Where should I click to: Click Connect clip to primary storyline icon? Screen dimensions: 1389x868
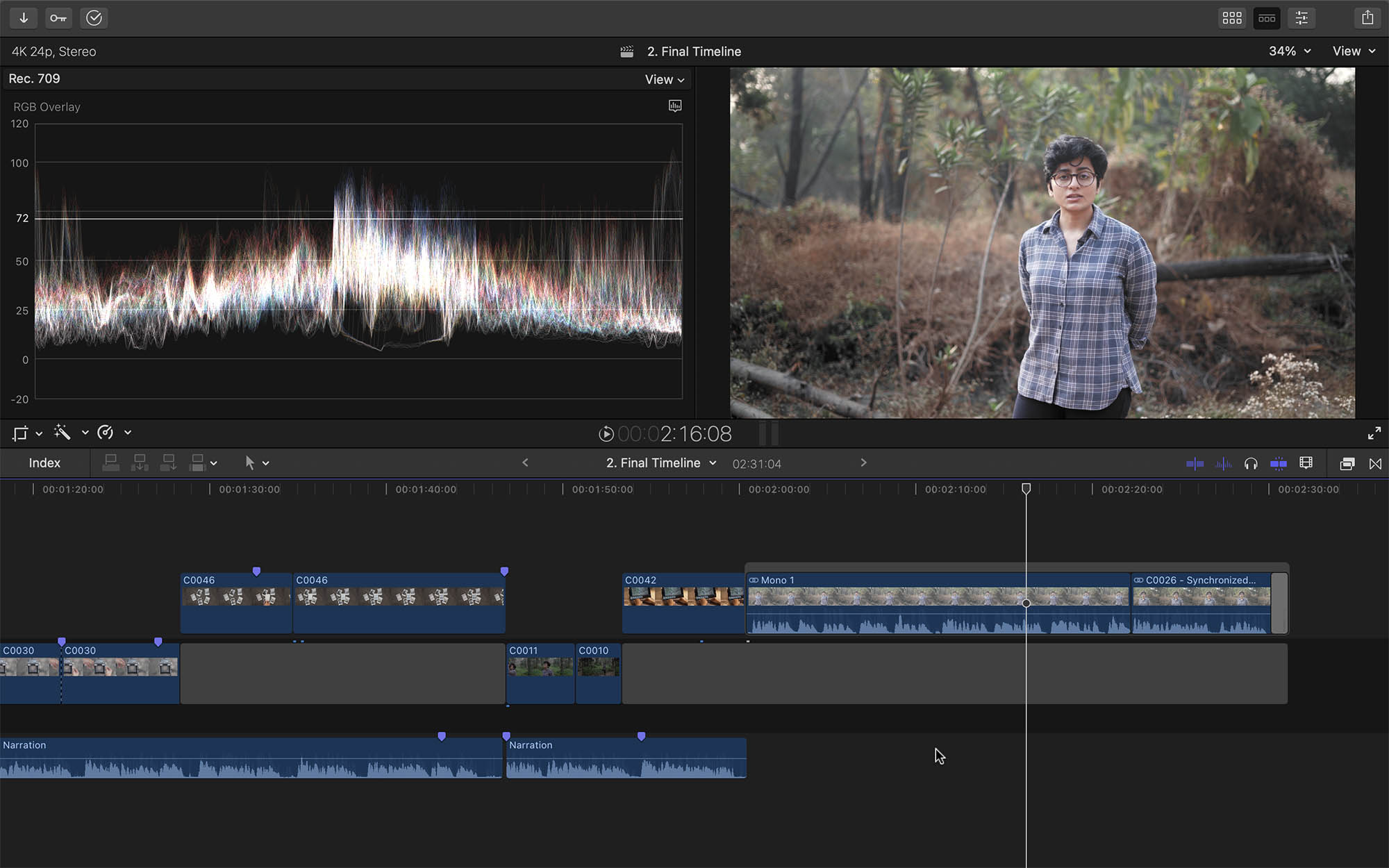tap(111, 462)
